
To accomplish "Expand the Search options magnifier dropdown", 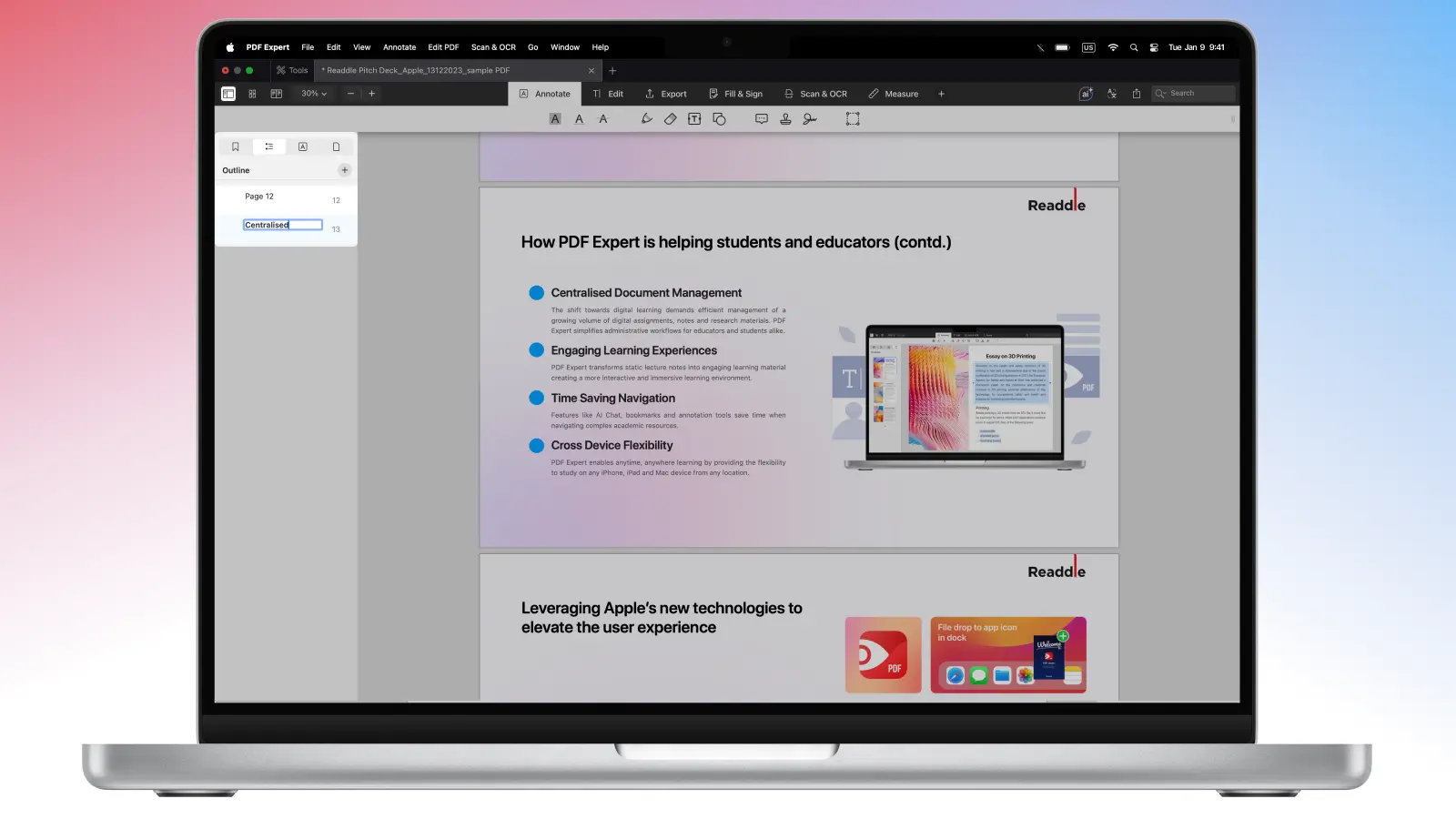I will [1160, 94].
